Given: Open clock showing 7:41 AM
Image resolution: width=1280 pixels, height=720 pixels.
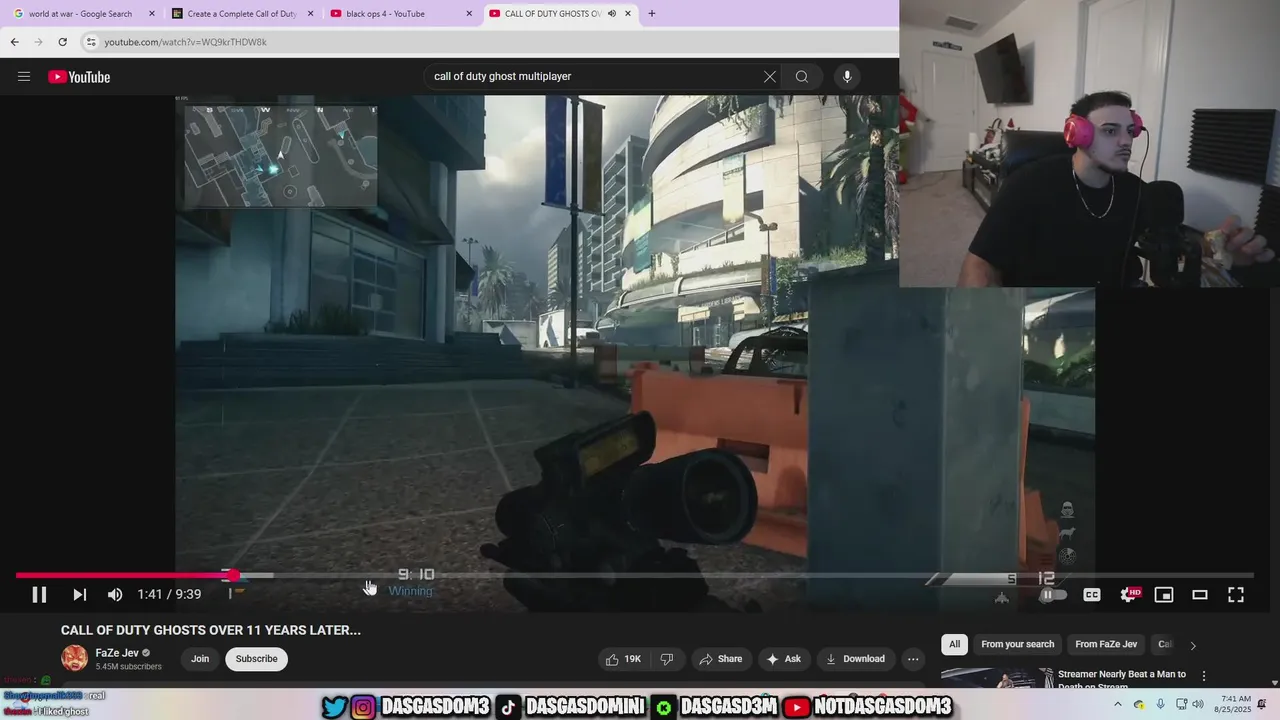Looking at the screenshot, I should [1235, 704].
